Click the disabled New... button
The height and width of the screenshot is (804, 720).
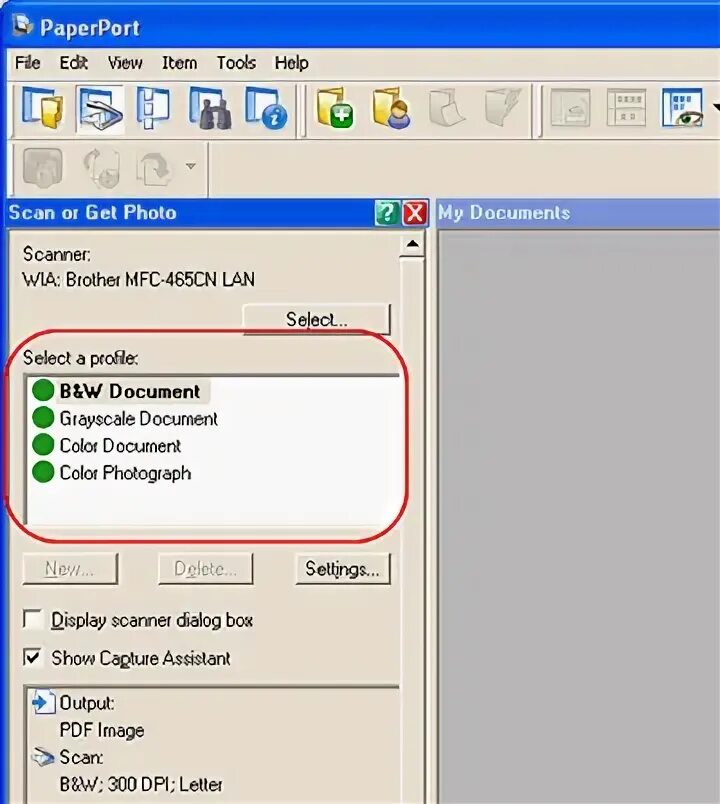(70, 569)
